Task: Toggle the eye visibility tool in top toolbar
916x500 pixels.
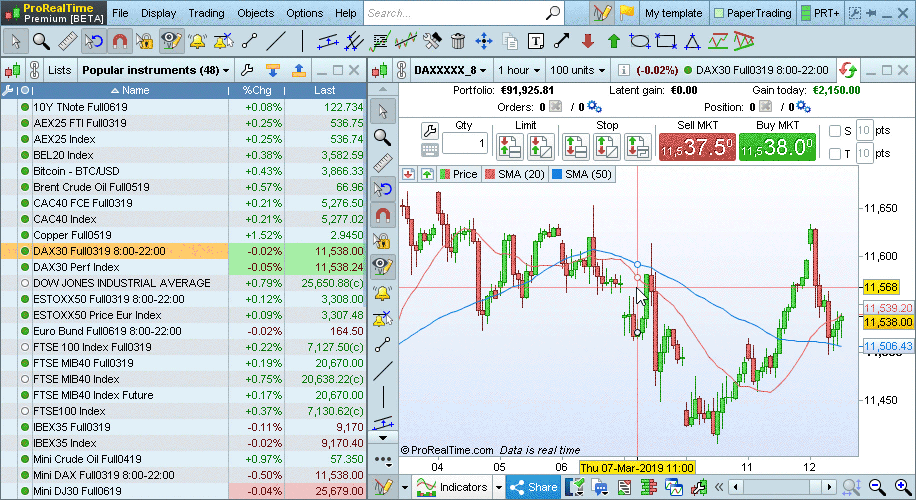Action: (x=171, y=41)
